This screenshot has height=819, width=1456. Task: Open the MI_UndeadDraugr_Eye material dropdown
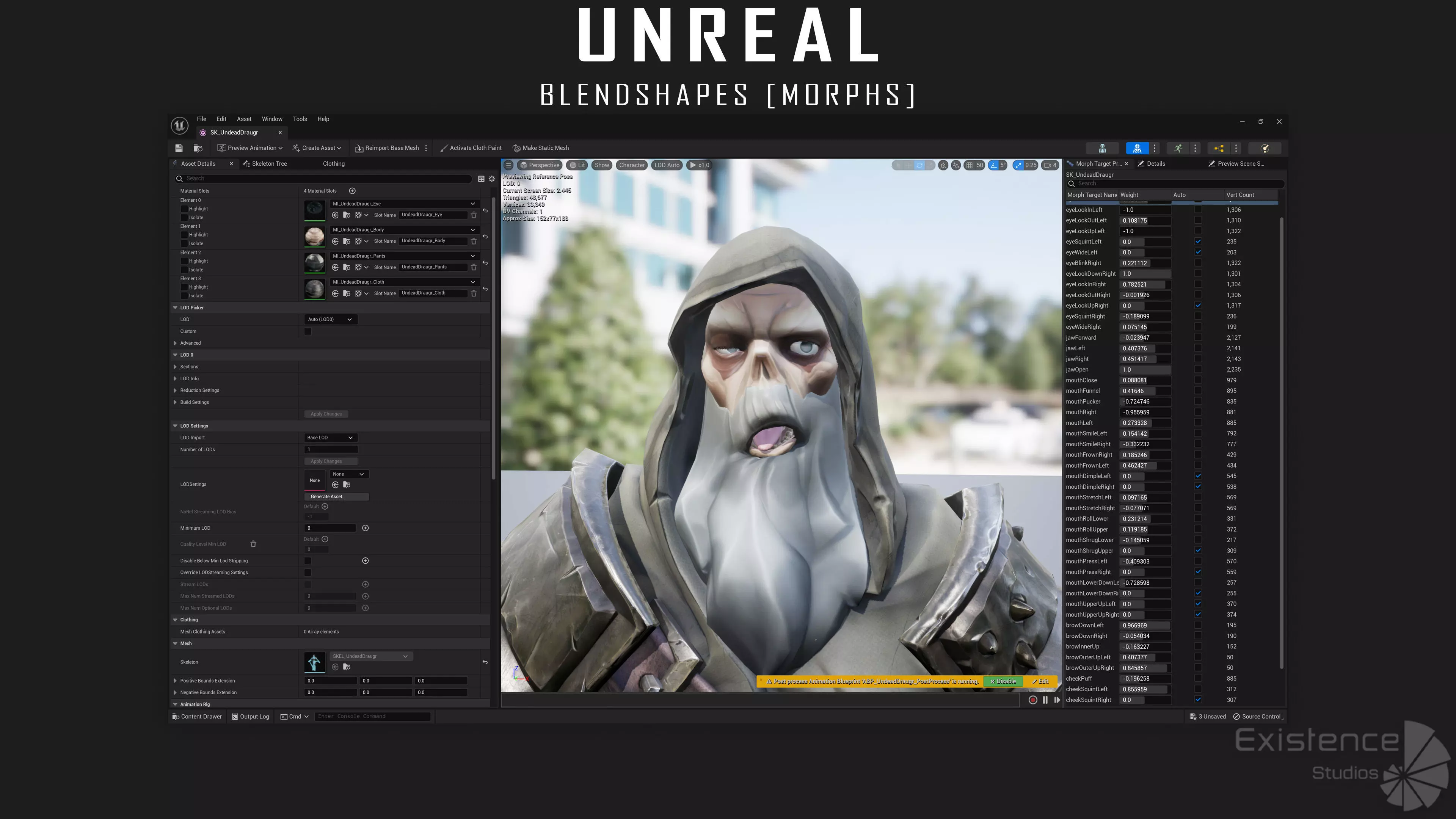click(x=404, y=204)
